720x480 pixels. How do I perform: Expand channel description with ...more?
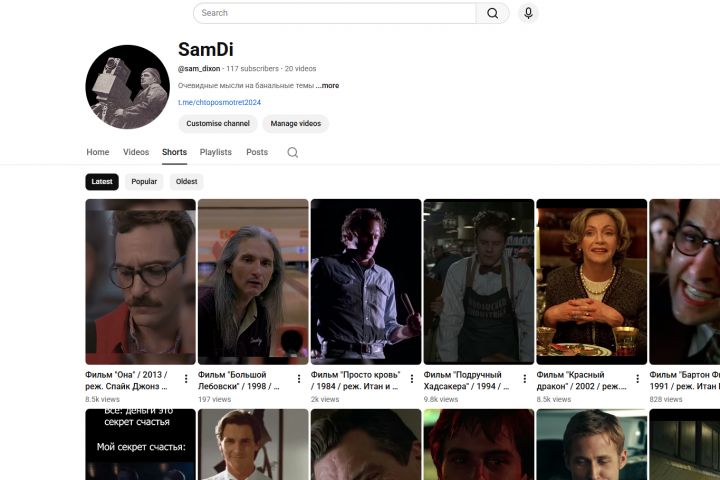328,85
